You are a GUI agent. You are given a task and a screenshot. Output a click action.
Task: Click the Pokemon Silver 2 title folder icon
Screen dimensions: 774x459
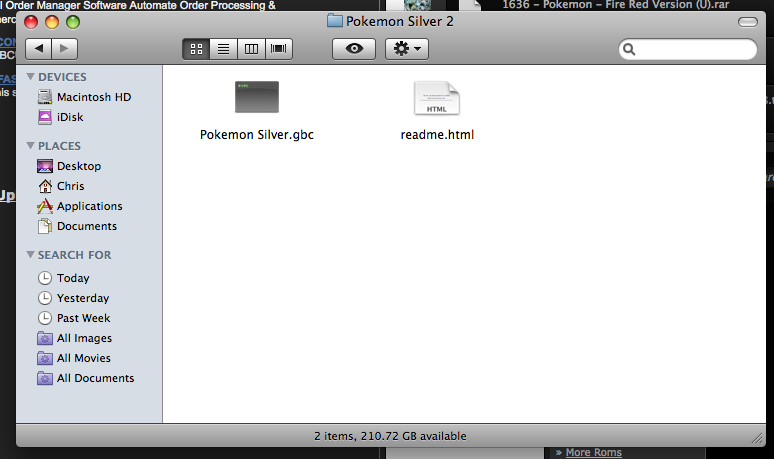(x=335, y=21)
